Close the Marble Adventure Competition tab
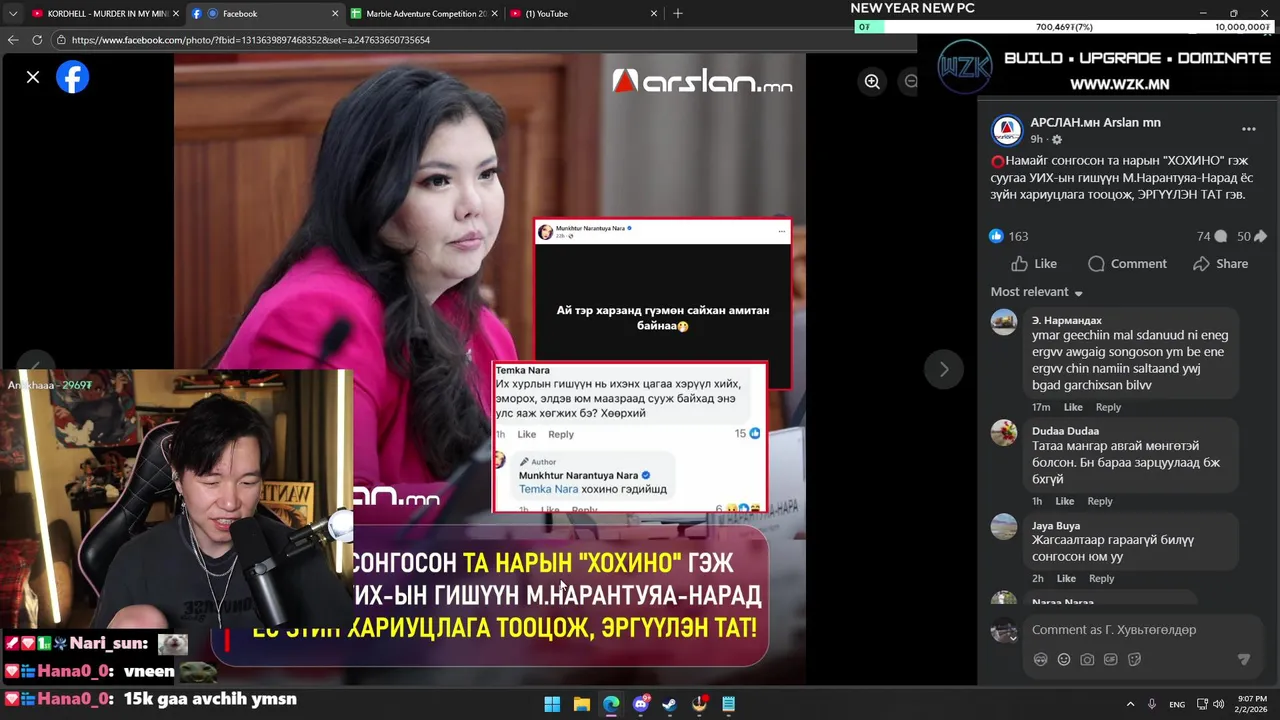 pyautogui.click(x=495, y=14)
